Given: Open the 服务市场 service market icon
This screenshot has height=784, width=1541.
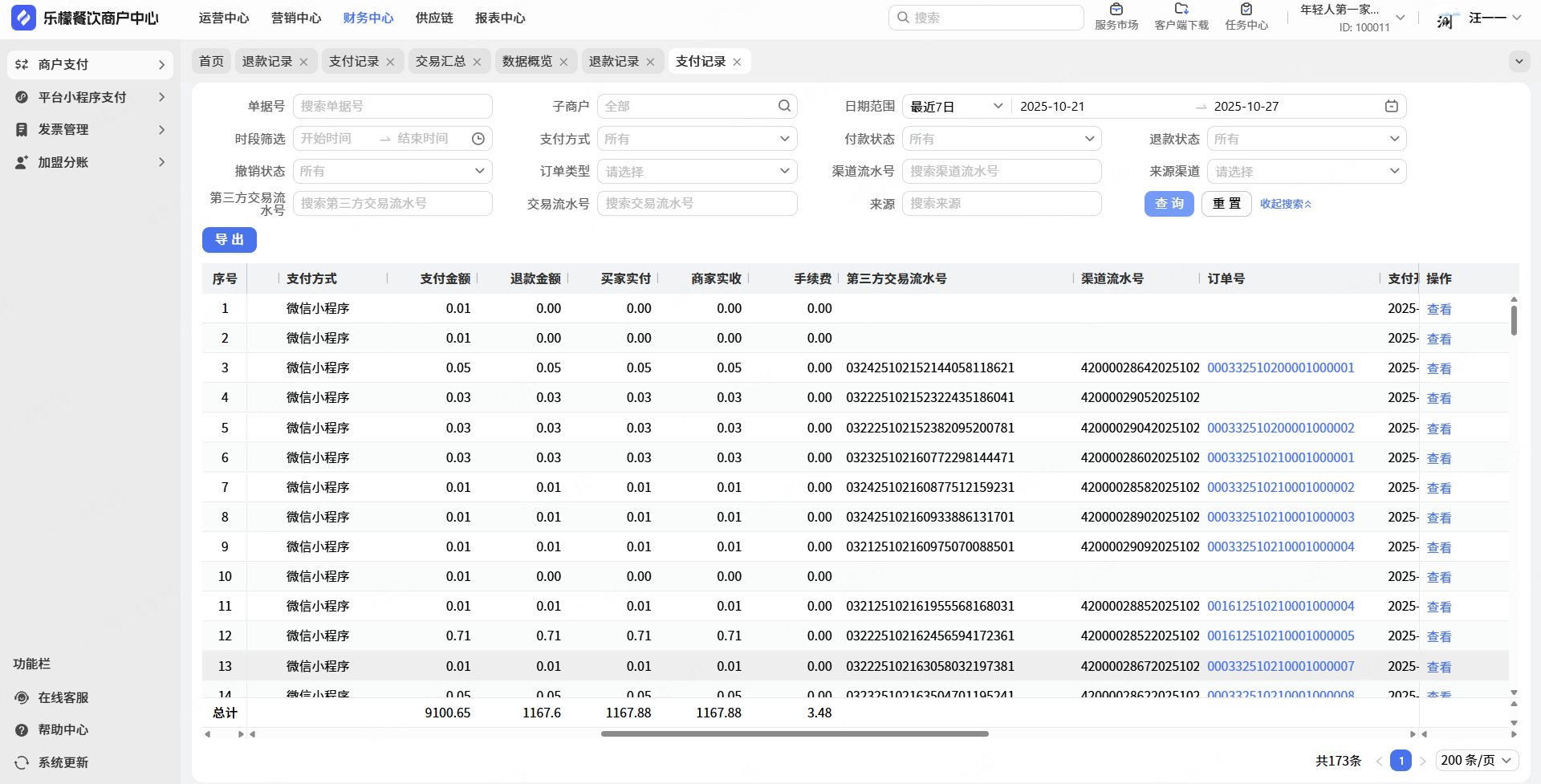Looking at the screenshot, I should [1116, 10].
